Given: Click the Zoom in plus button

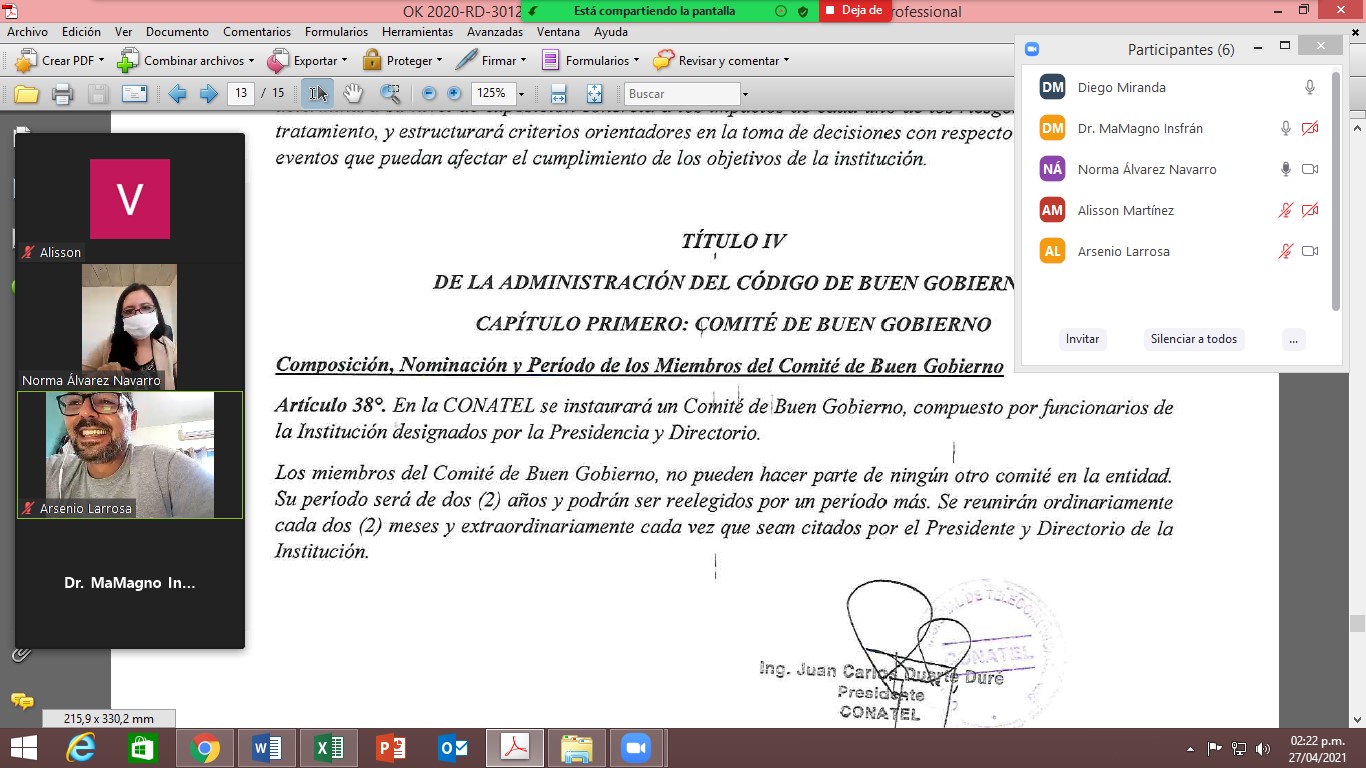Looking at the screenshot, I should 454,94.
